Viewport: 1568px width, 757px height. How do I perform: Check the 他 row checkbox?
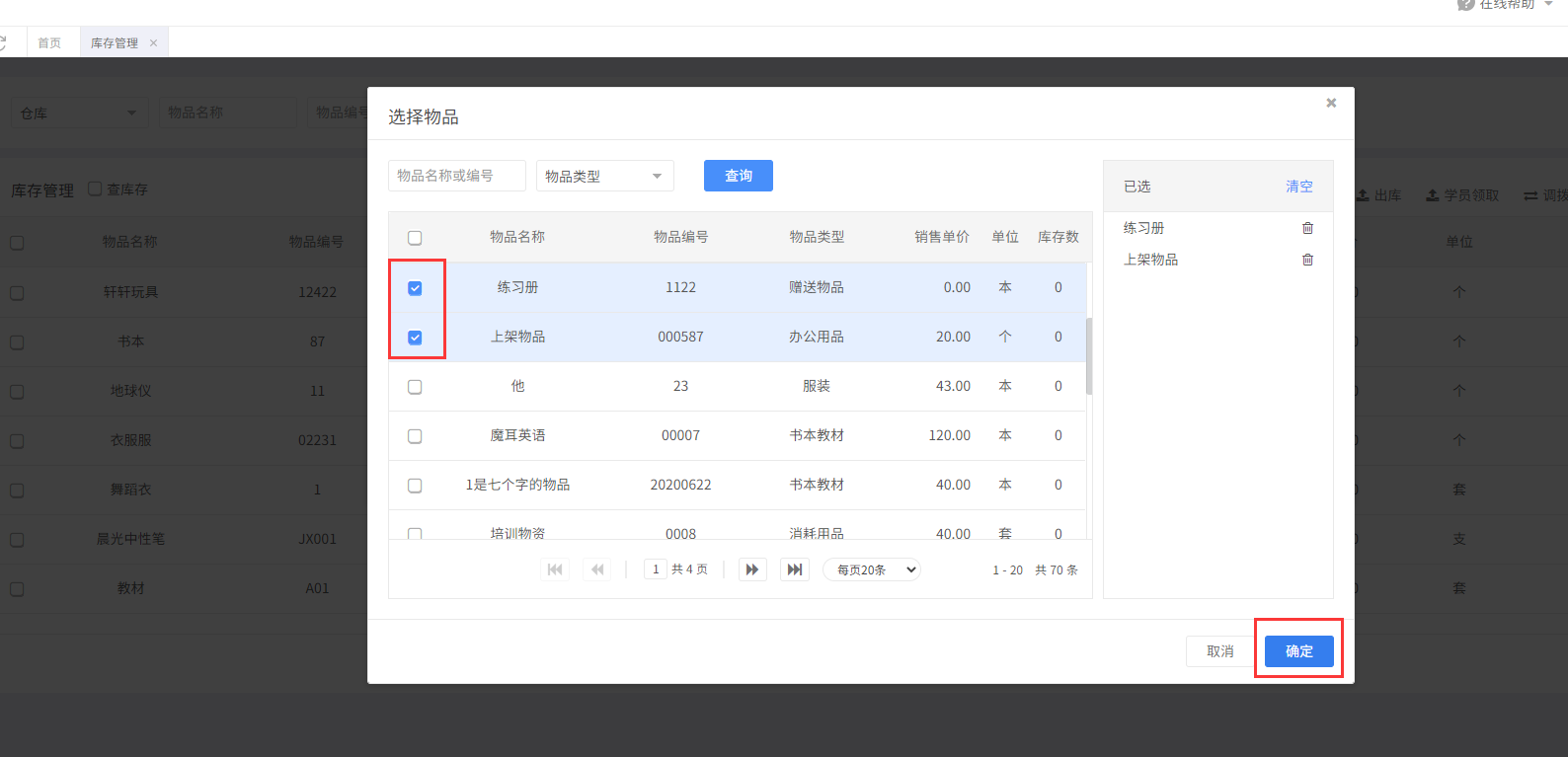point(415,387)
